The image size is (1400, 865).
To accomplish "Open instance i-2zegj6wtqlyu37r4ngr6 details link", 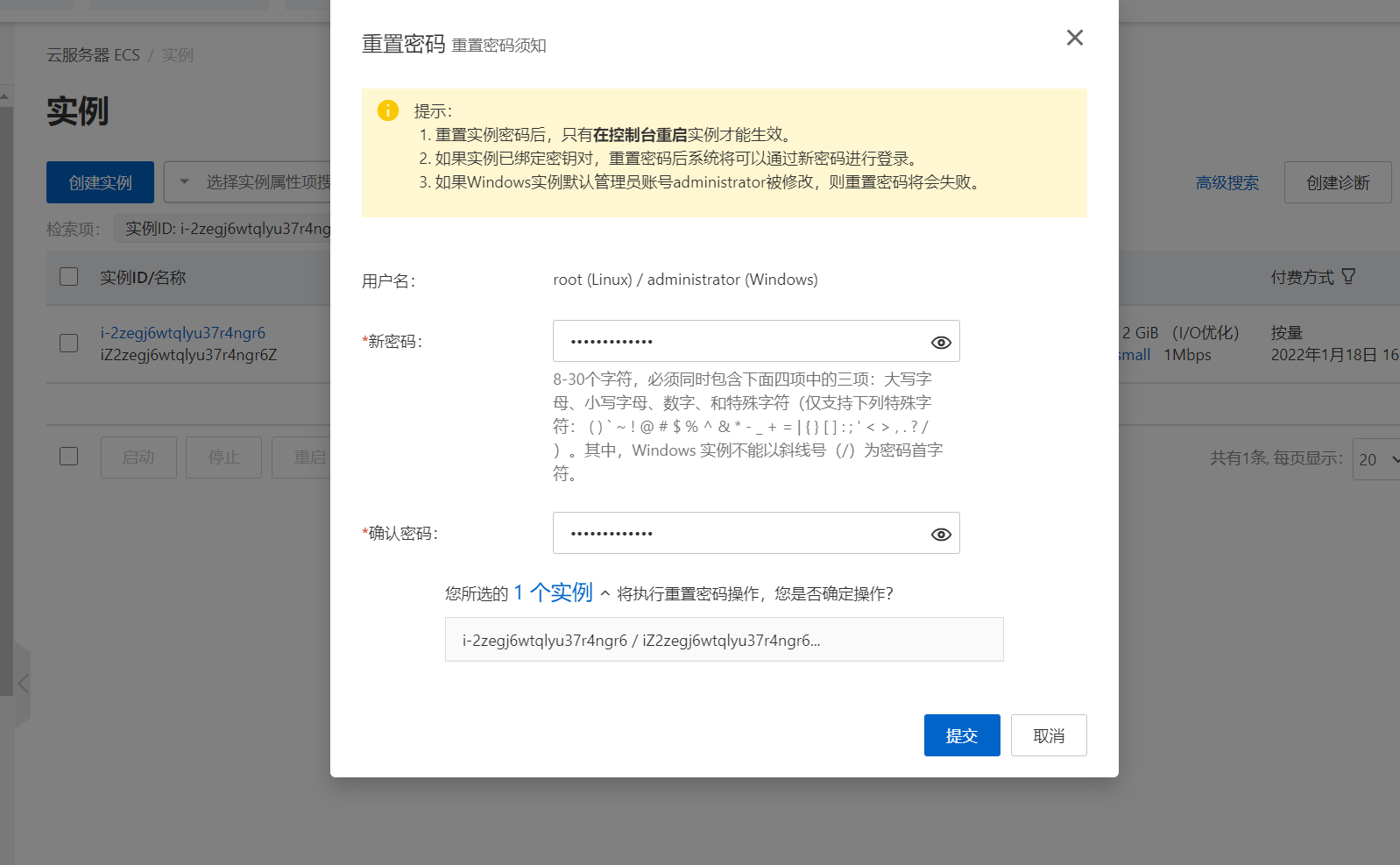I will tap(182, 333).
